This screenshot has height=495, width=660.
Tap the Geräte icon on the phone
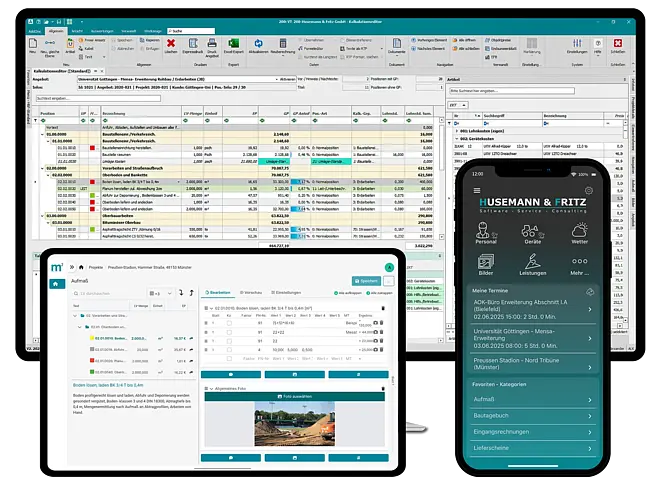[x=532, y=231]
